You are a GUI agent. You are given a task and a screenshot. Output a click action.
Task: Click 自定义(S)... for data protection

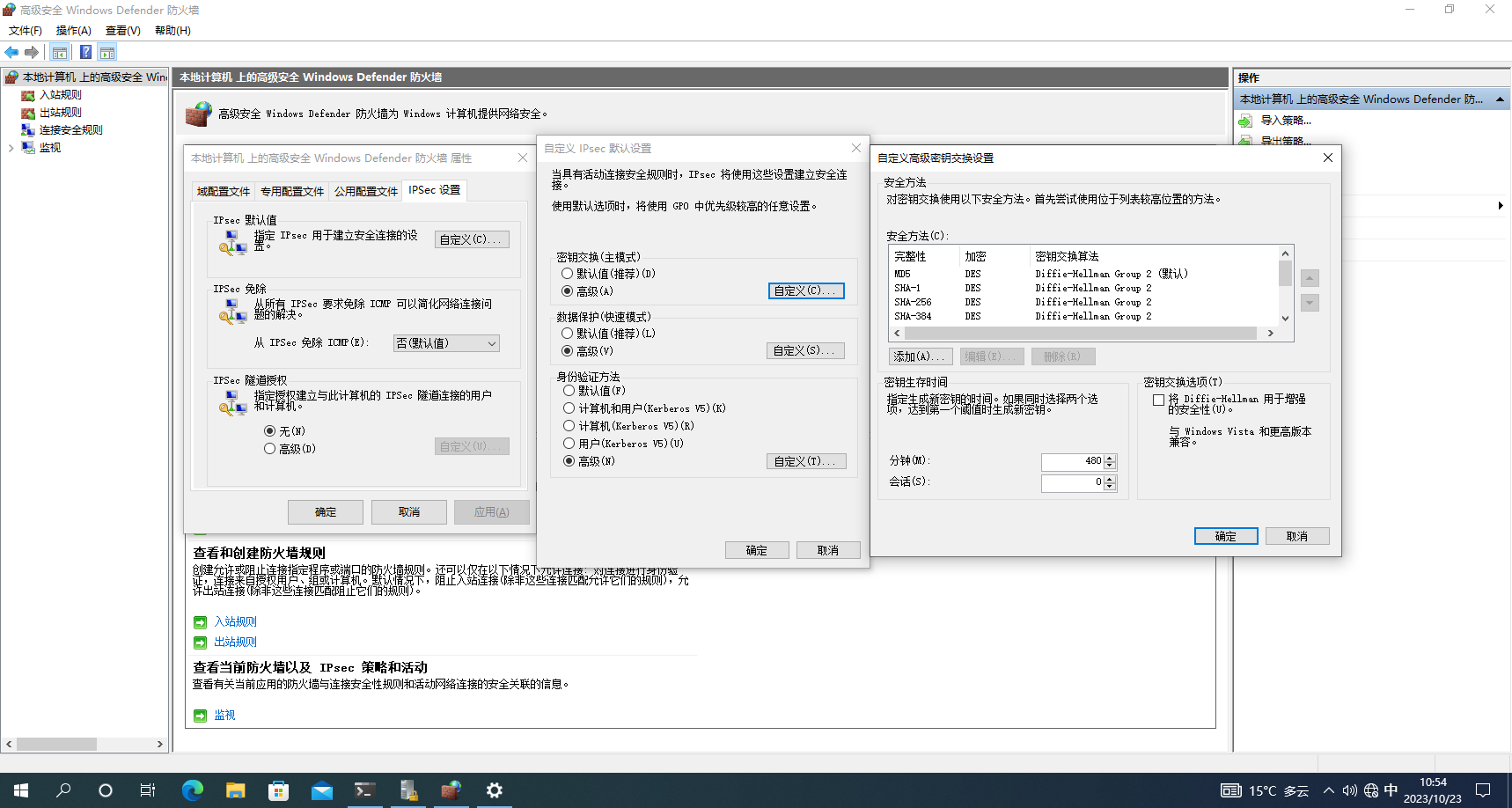[806, 351]
